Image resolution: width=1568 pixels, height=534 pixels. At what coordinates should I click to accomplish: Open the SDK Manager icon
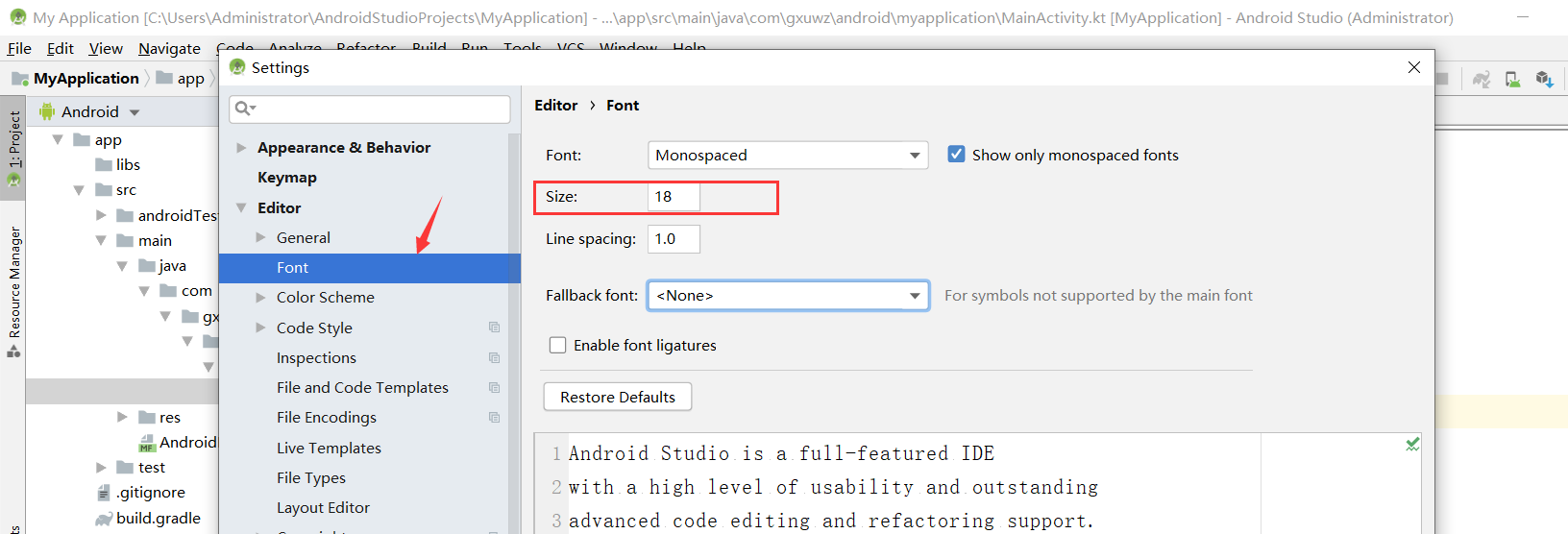coord(1544,79)
